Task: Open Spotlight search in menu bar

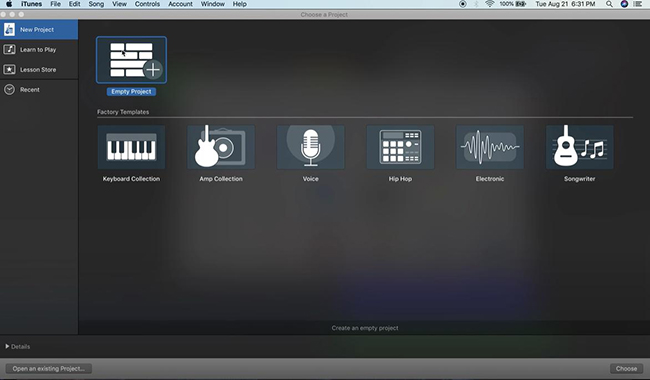Action: 609,4
